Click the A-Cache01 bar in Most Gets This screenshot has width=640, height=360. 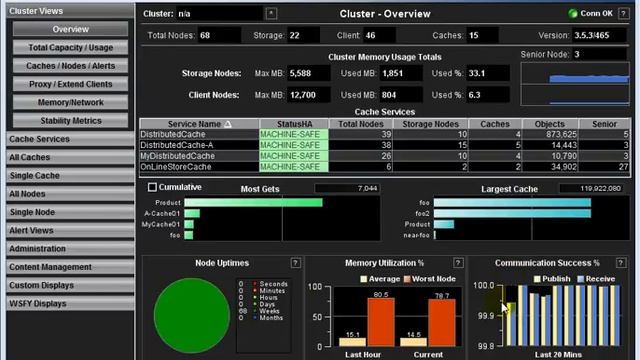192,213
